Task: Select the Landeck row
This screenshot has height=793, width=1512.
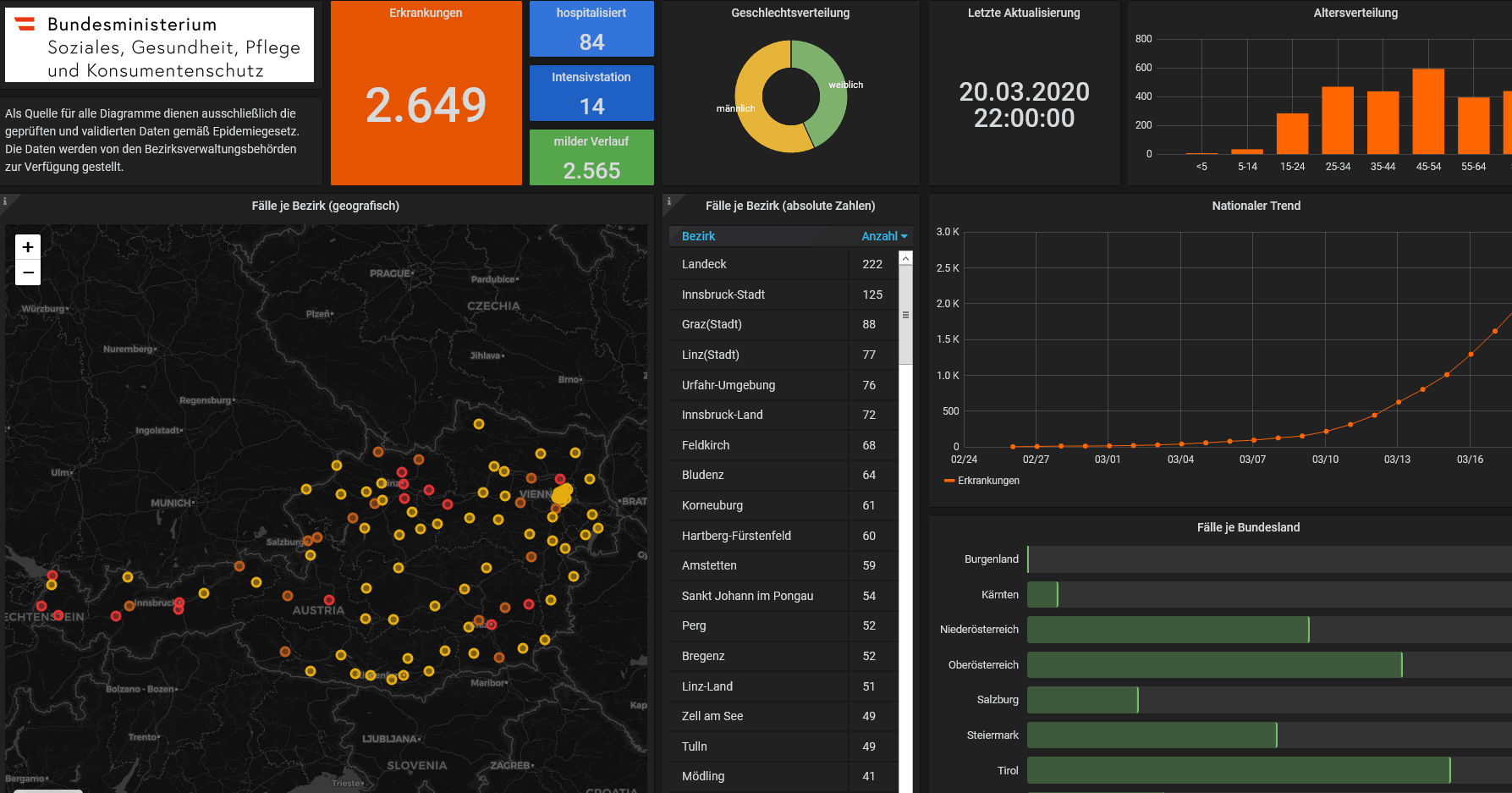Action: coord(783,264)
